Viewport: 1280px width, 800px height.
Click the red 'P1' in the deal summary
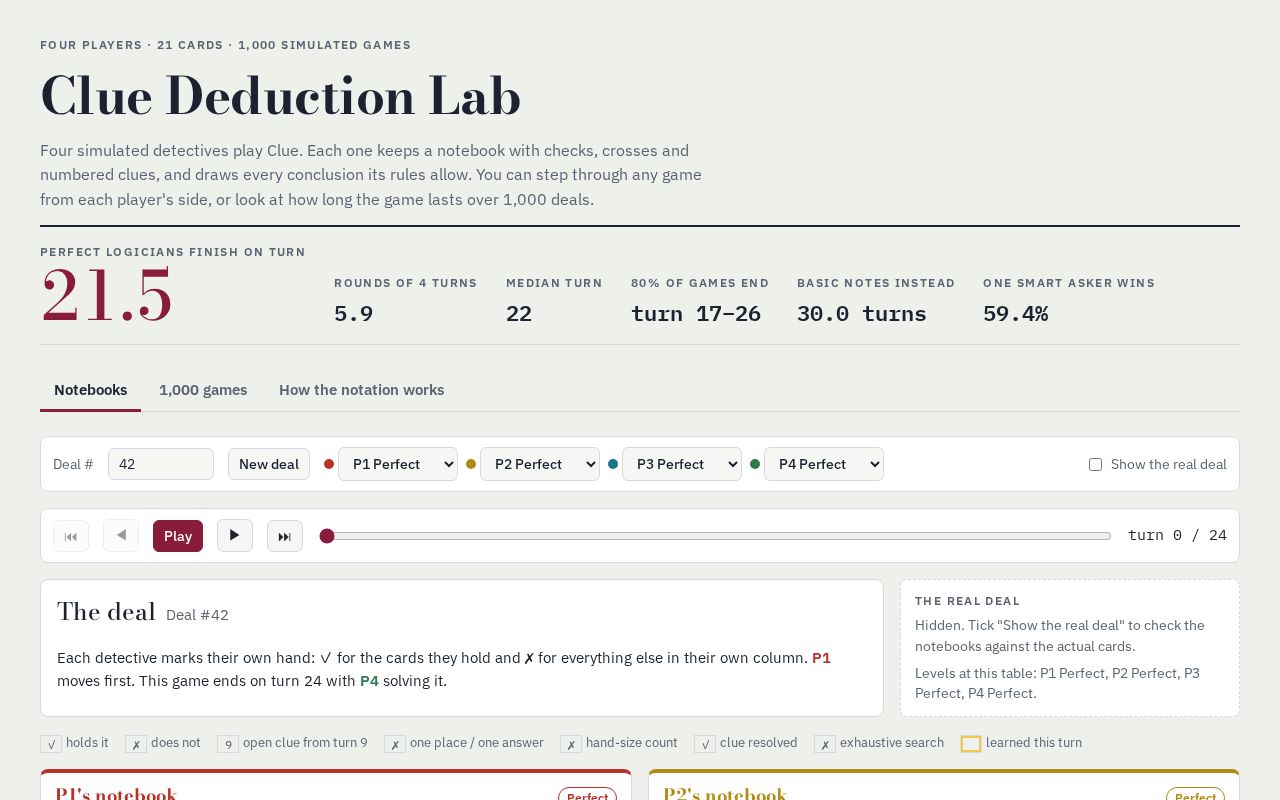821,658
